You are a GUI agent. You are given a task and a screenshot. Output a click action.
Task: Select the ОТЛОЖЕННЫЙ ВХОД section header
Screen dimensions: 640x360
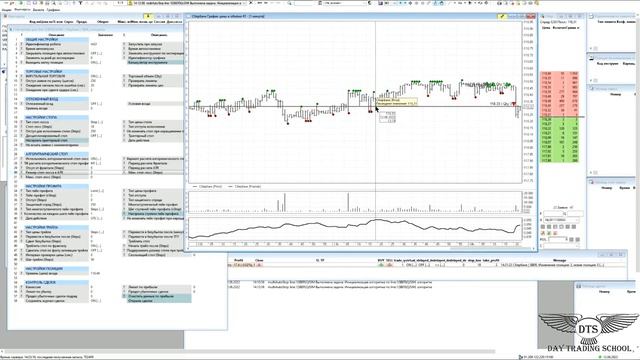point(56,99)
